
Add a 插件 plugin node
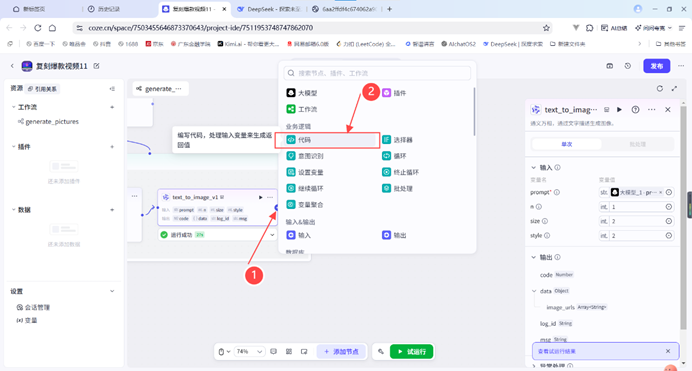coord(394,93)
